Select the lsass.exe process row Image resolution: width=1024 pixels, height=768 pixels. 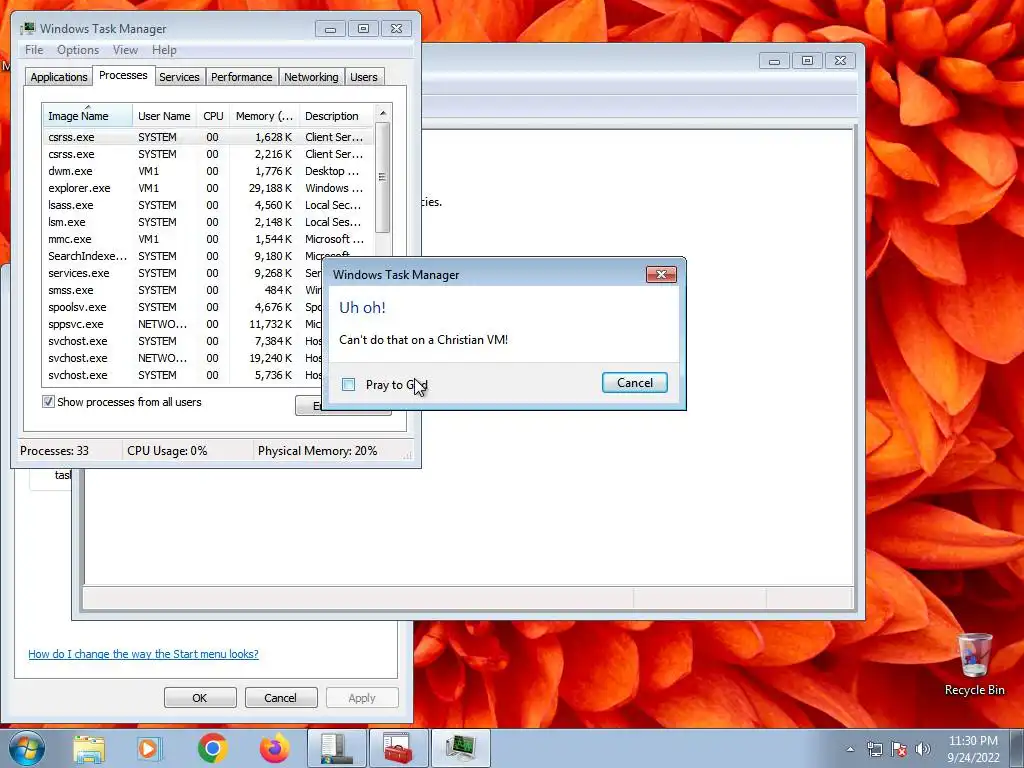click(x=208, y=205)
